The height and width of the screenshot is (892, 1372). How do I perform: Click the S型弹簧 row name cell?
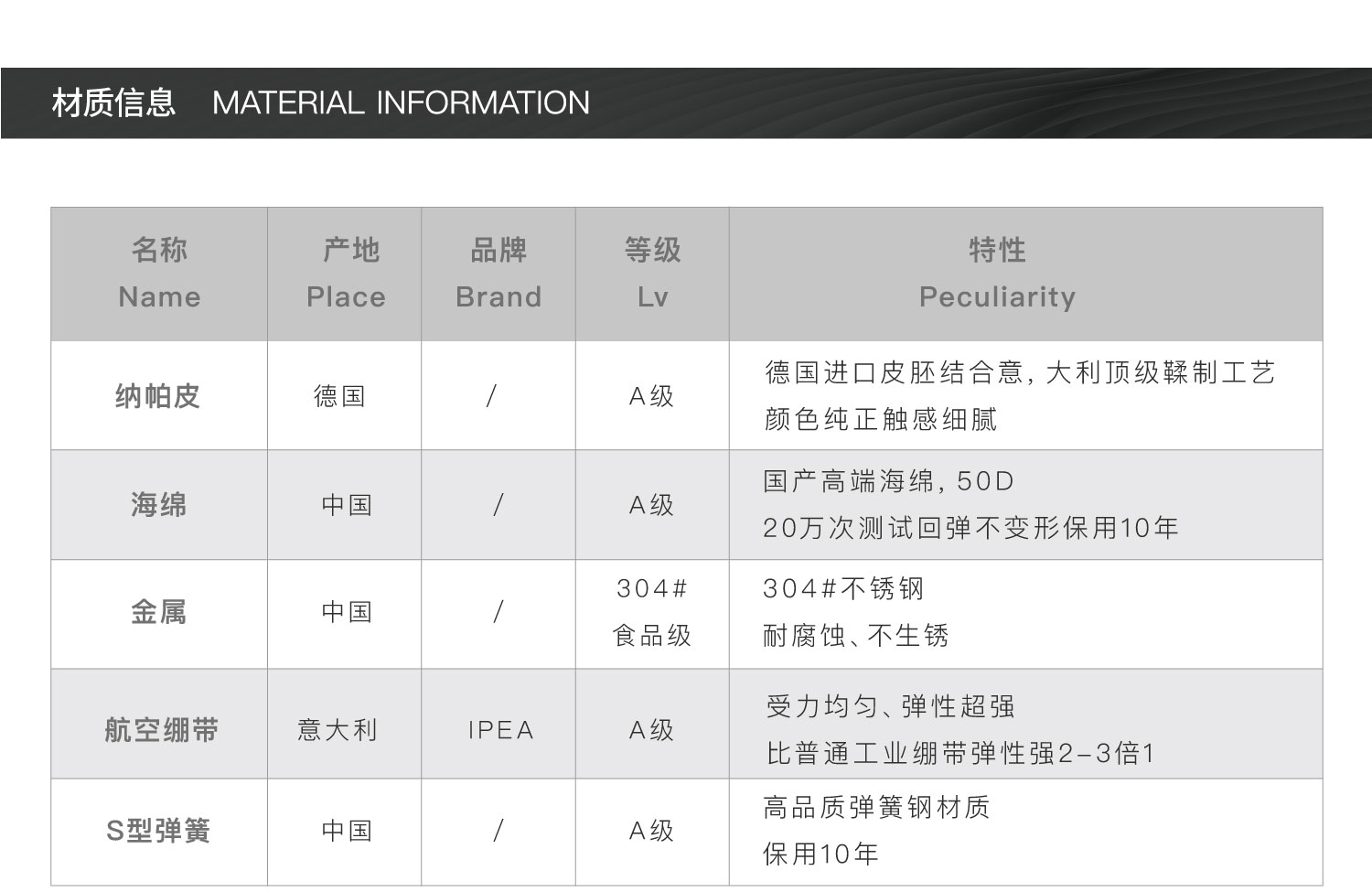(158, 831)
